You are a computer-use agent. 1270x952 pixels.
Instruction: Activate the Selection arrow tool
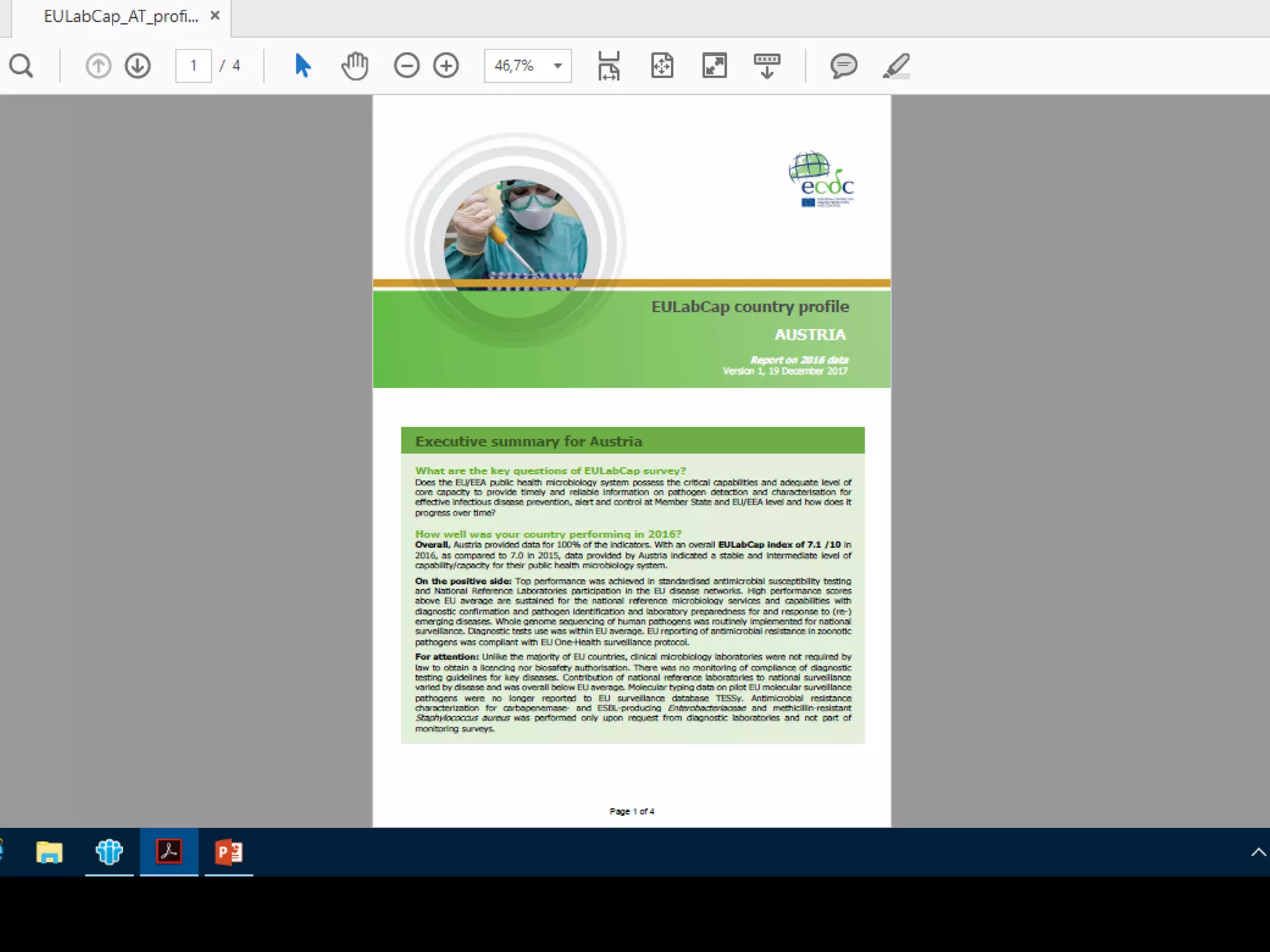coord(303,66)
